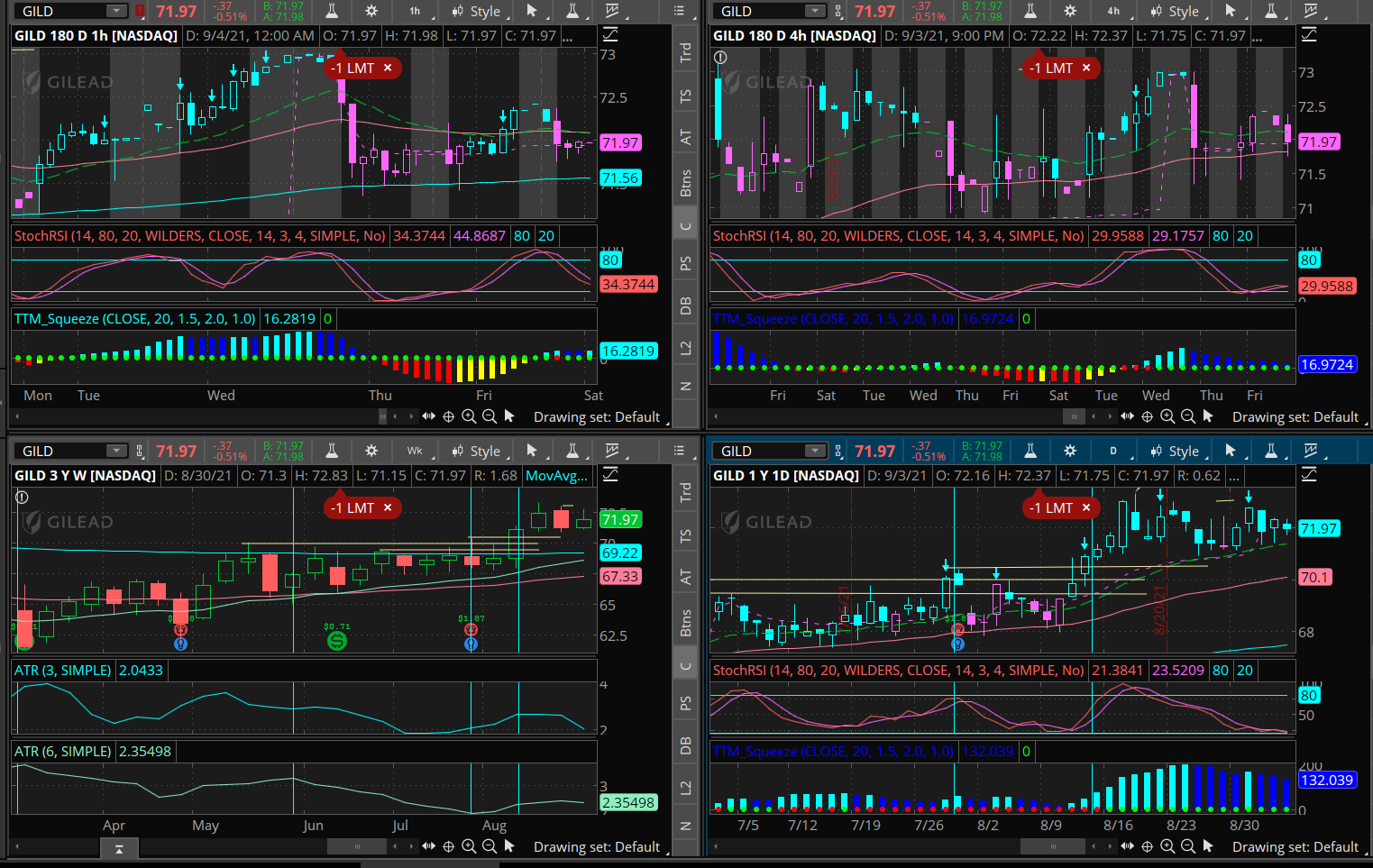Open DB side tab beside the weekly chart
This screenshot has width=1373, height=868.
(x=685, y=745)
